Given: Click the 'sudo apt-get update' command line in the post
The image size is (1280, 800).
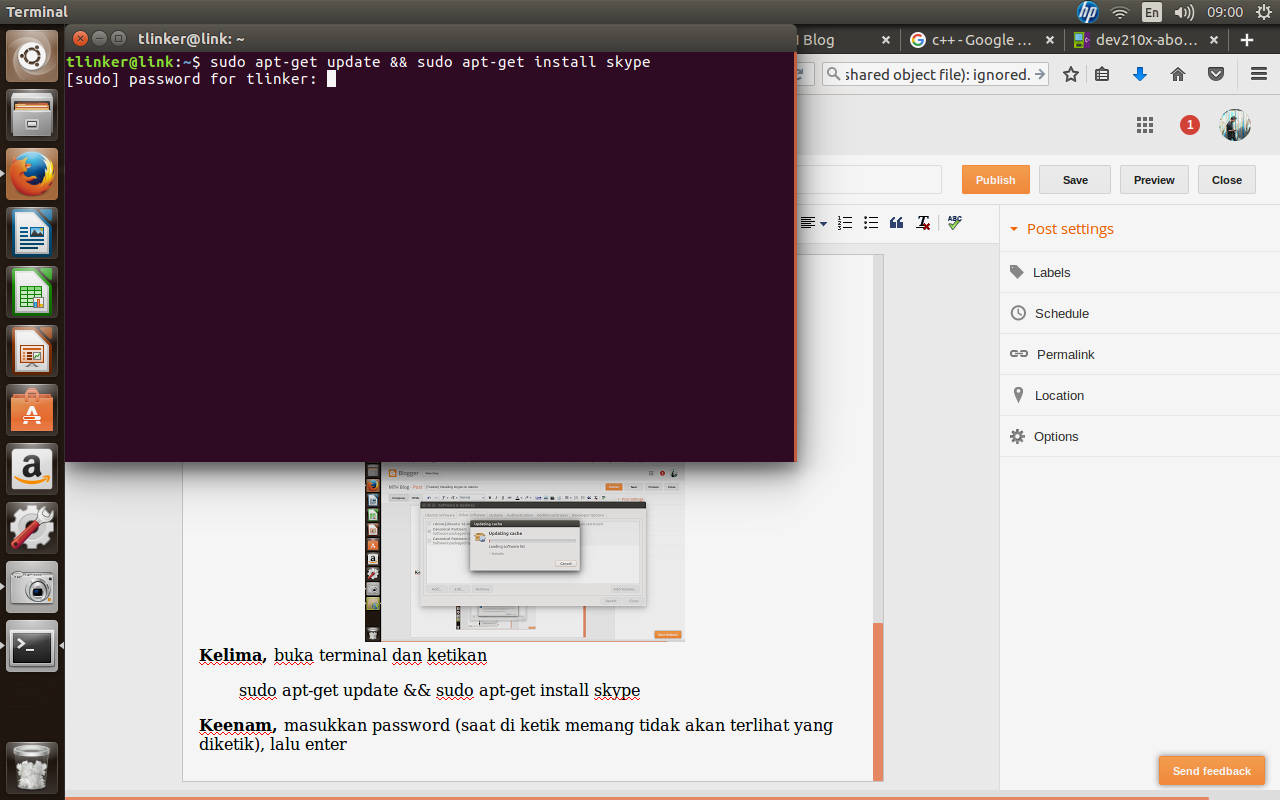Looking at the screenshot, I should (439, 690).
